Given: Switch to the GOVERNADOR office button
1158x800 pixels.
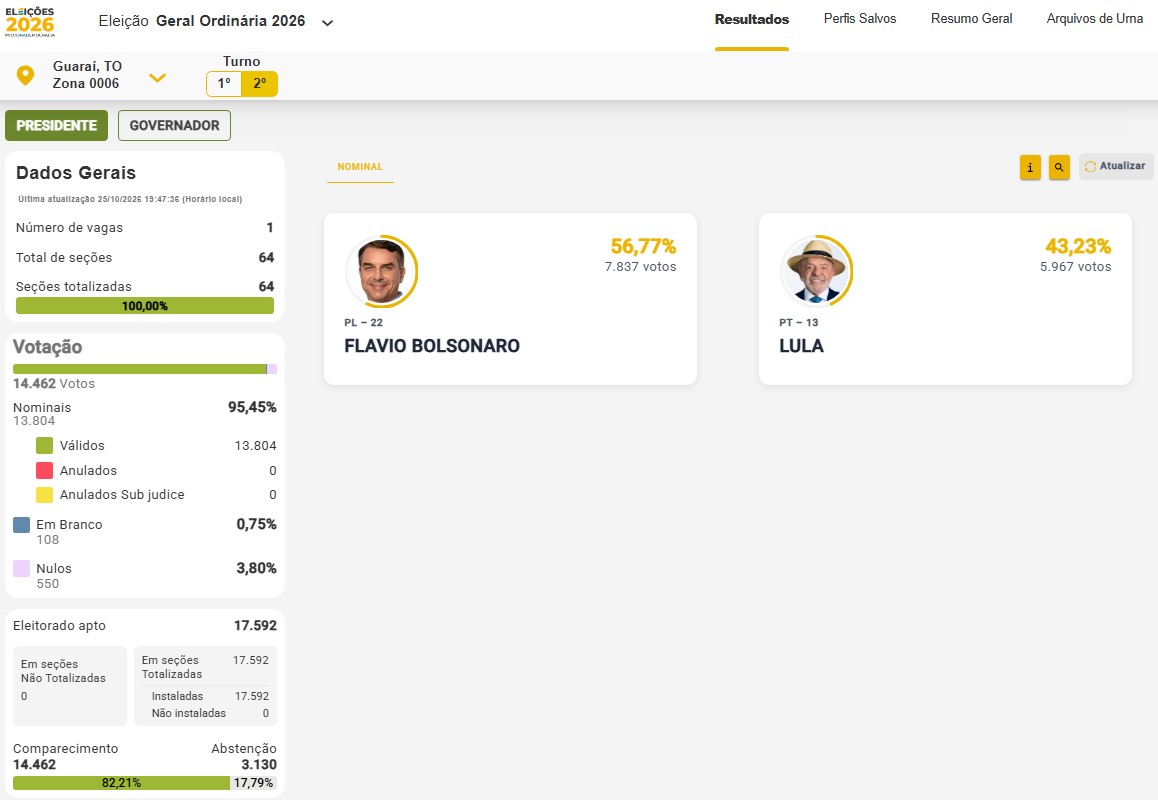Looking at the screenshot, I should (x=174, y=126).
